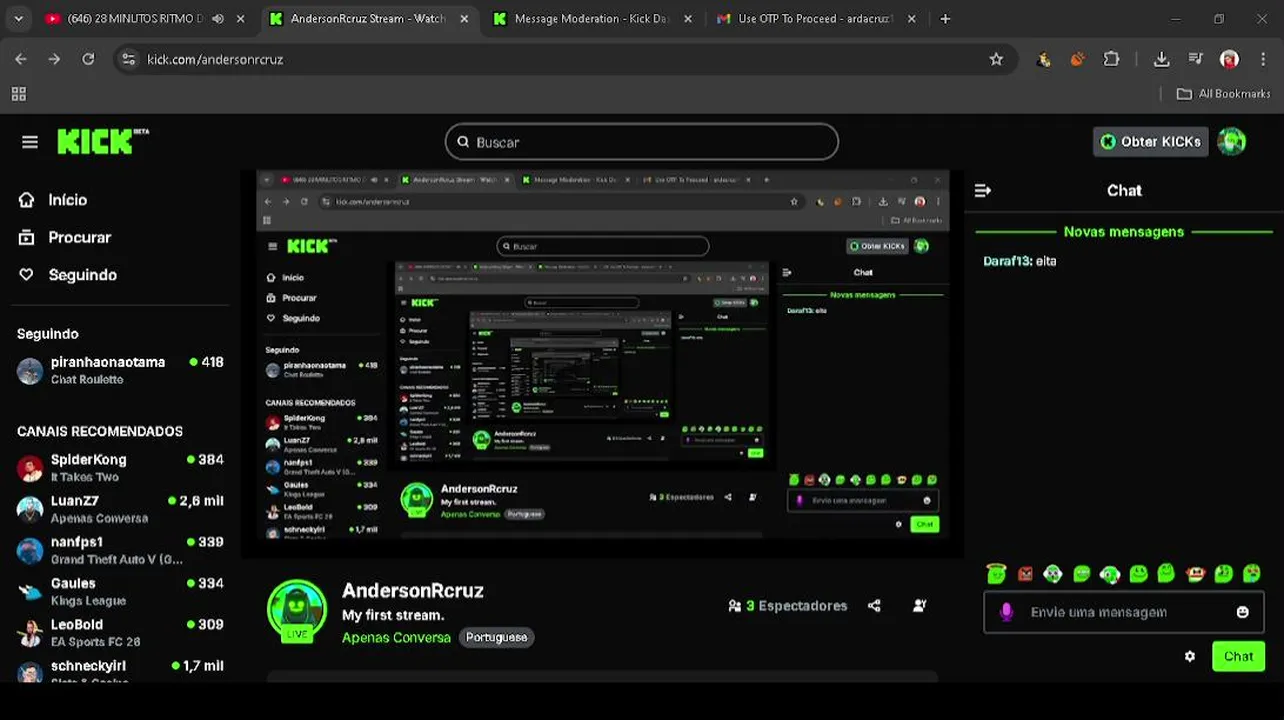Click the 3 Espectadores viewer count
Image resolution: width=1284 pixels, height=720 pixels.
pyautogui.click(x=788, y=606)
